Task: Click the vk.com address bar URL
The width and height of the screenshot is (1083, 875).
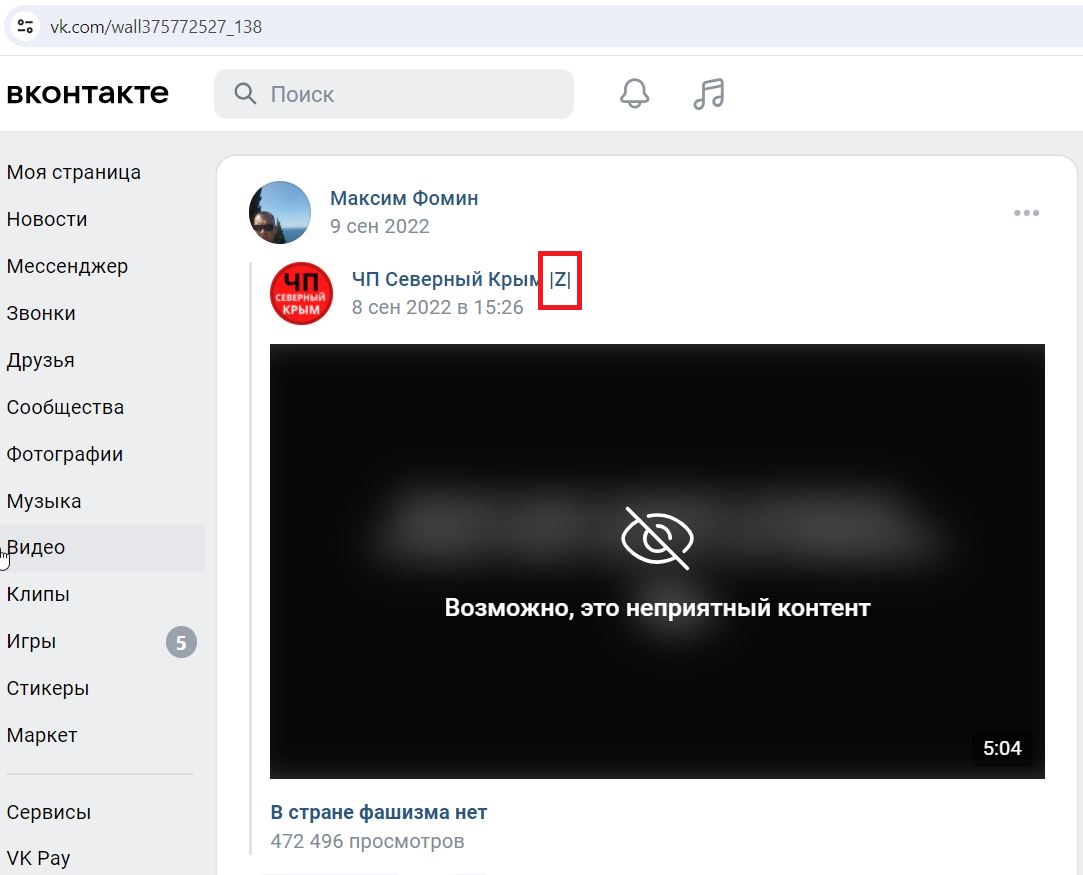Action: (x=156, y=27)
